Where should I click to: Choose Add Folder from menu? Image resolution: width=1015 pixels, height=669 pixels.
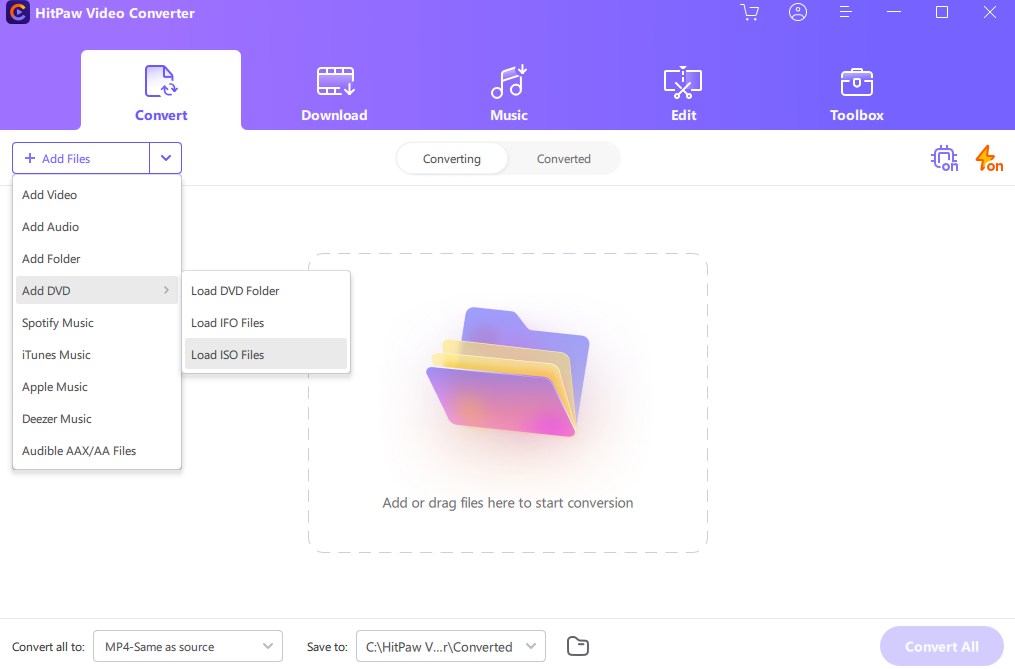coord(97,259)
